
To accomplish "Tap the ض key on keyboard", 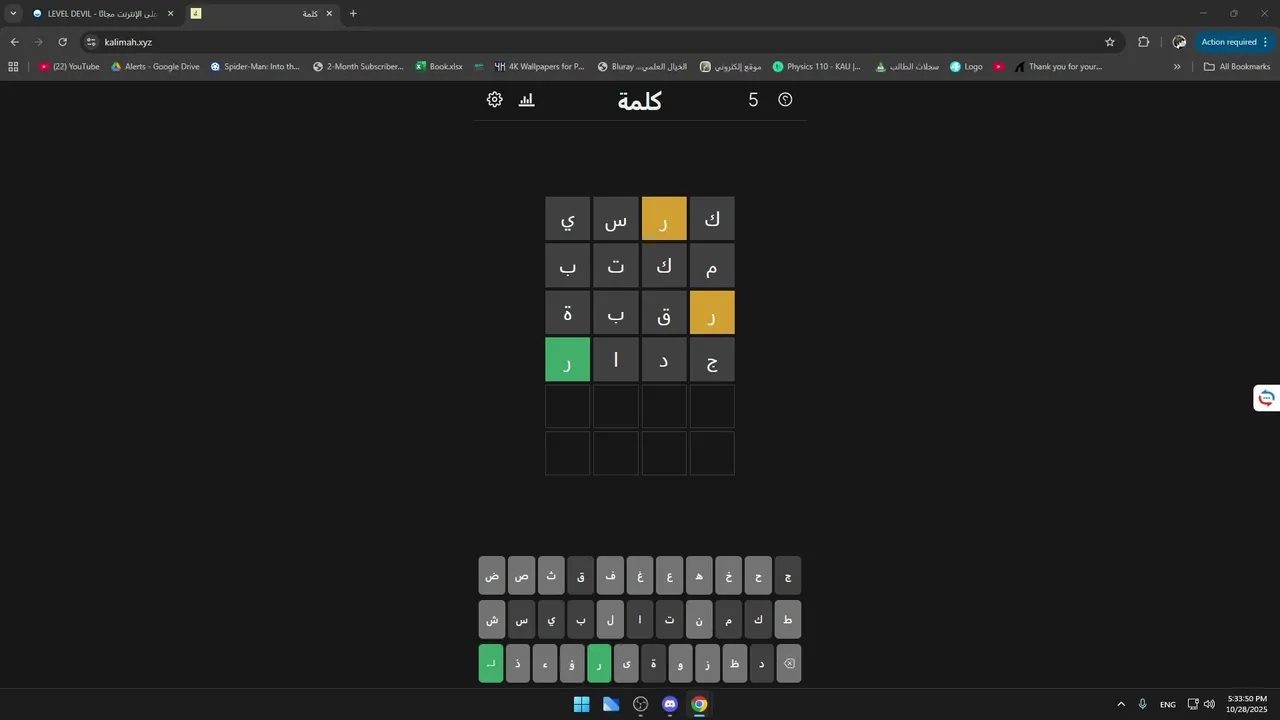I will click(x=492, y=576).
